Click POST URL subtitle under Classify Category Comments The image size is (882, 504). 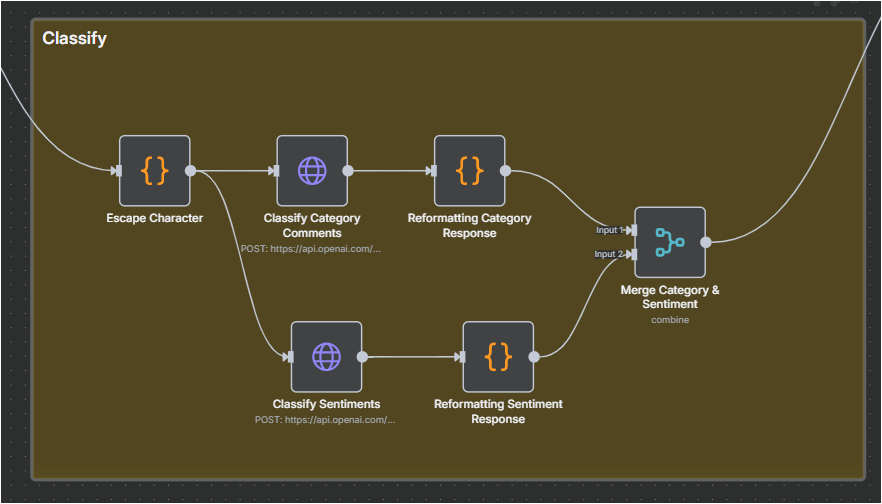click(311, 249)
